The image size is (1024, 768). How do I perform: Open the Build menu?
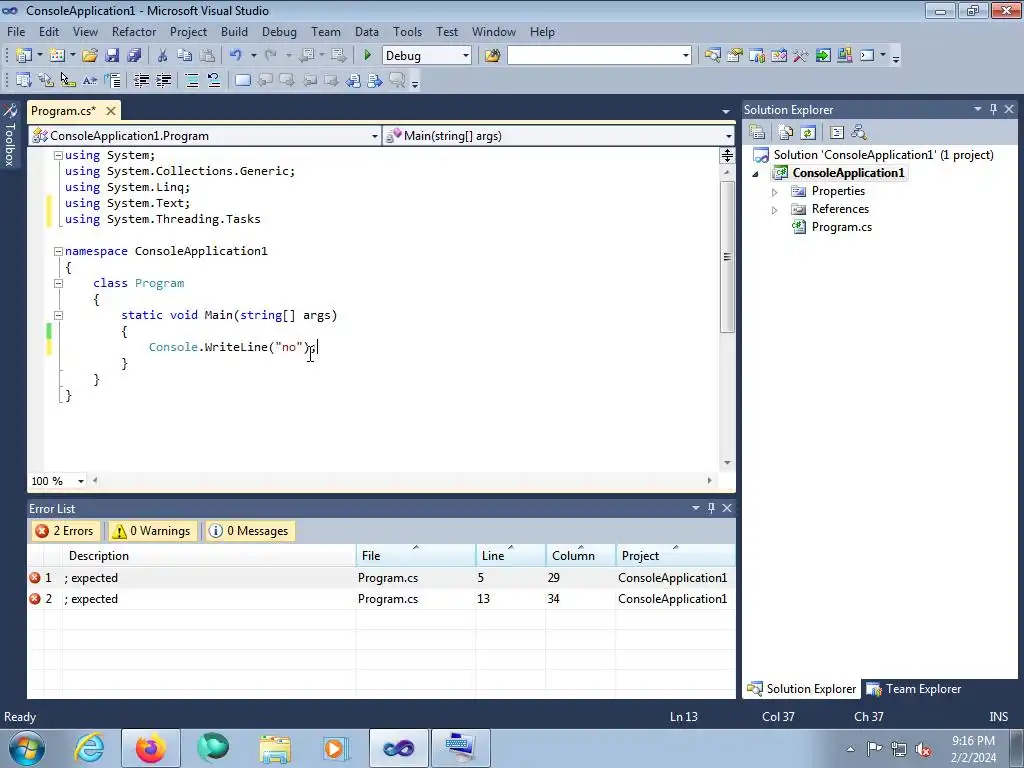click(x=234, y=31)
